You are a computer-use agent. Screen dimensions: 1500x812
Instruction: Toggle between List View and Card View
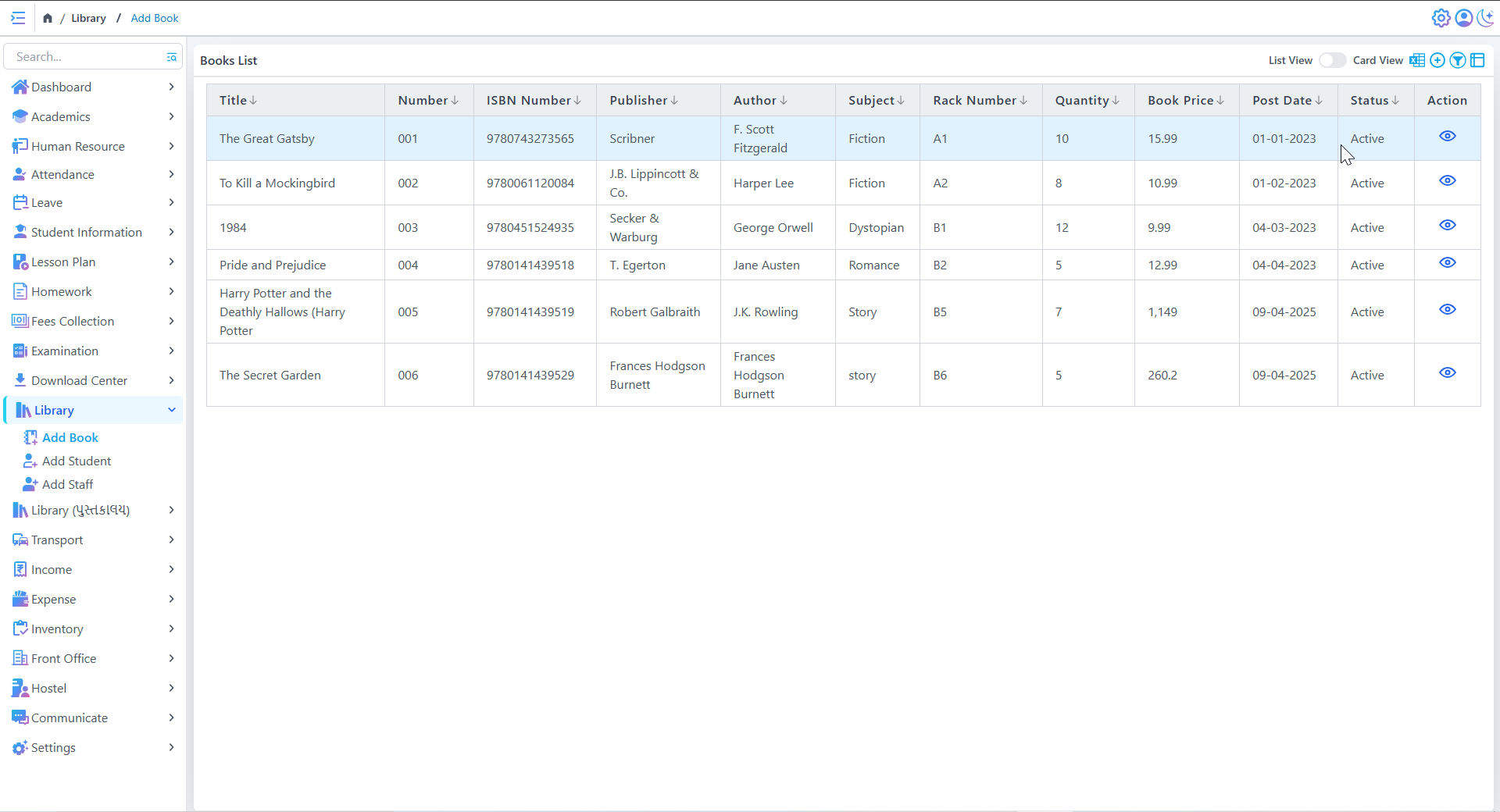[1332, 60]
